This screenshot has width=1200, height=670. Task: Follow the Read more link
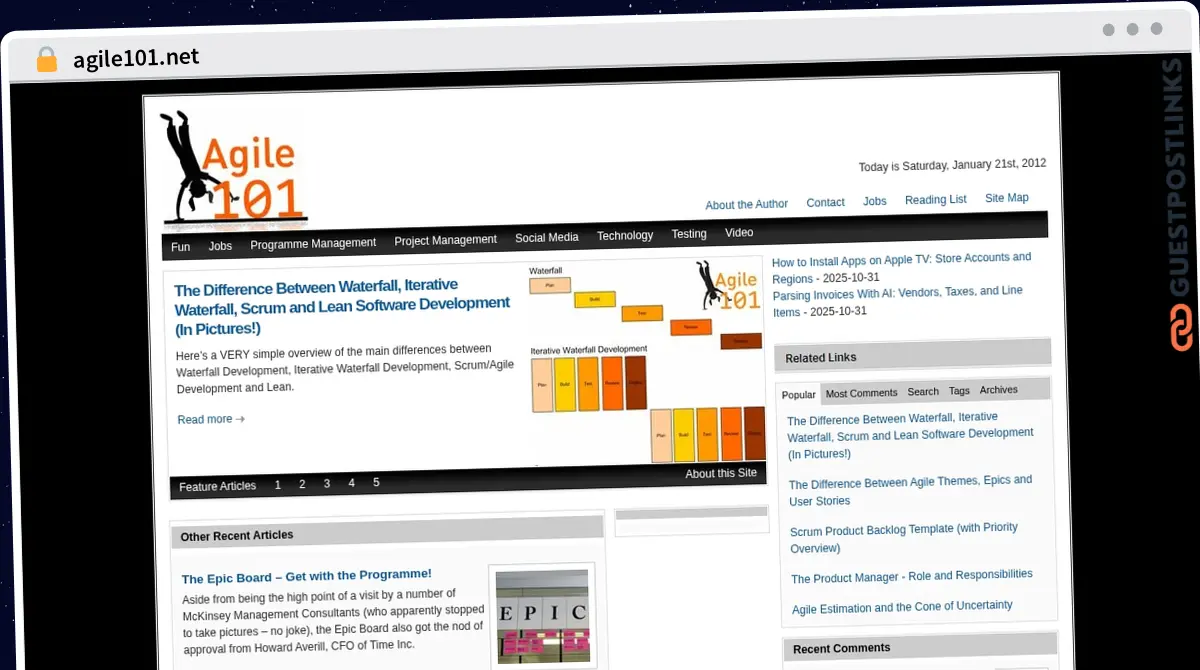pos(211,419)
